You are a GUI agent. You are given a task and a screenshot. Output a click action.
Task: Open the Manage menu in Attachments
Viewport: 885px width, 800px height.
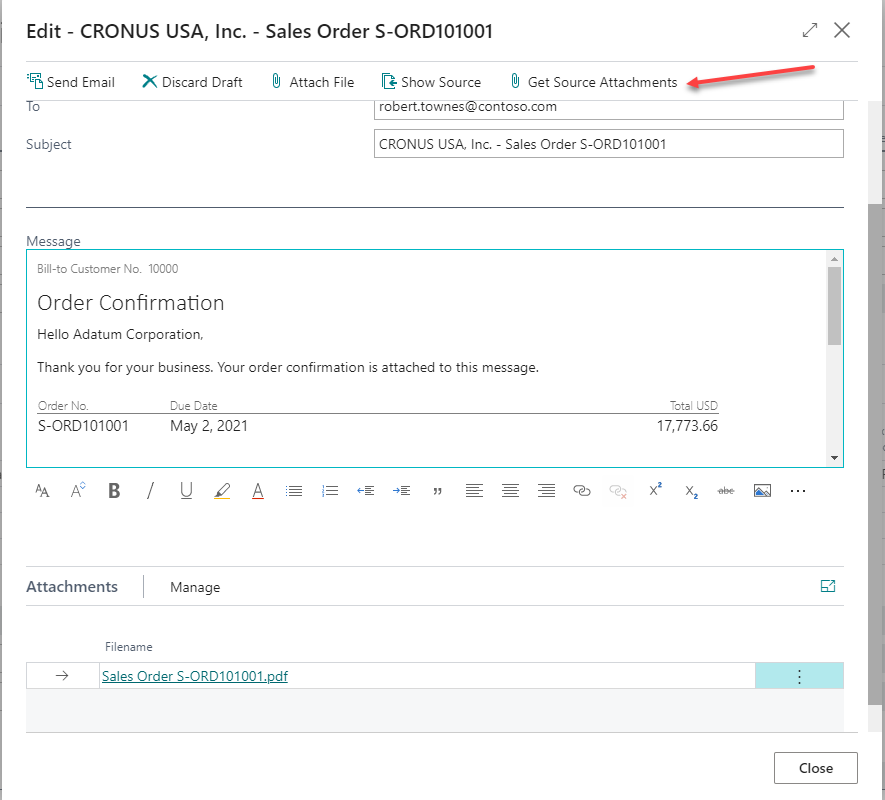194,587
